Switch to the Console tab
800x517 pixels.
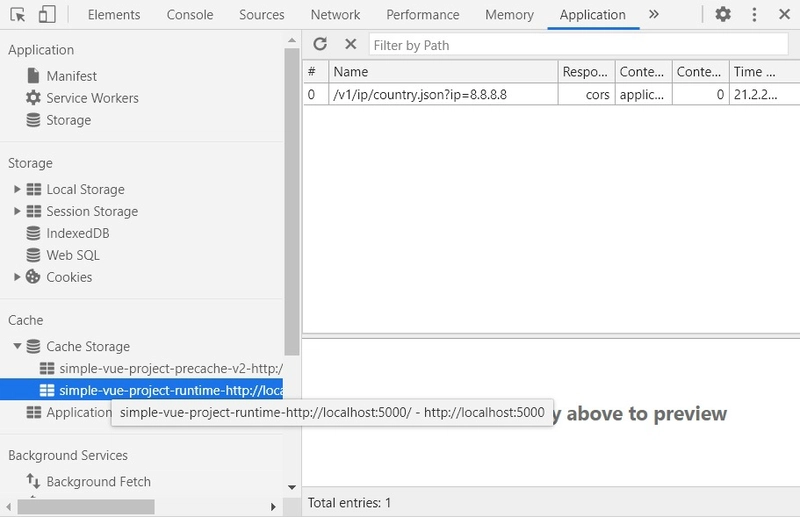point(190,15)
